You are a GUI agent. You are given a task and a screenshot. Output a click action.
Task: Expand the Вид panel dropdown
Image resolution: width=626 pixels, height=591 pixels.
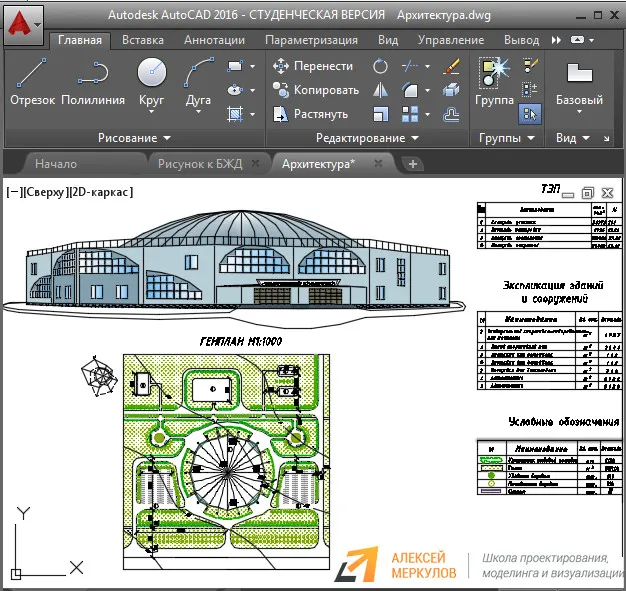(x=573, y=138)
